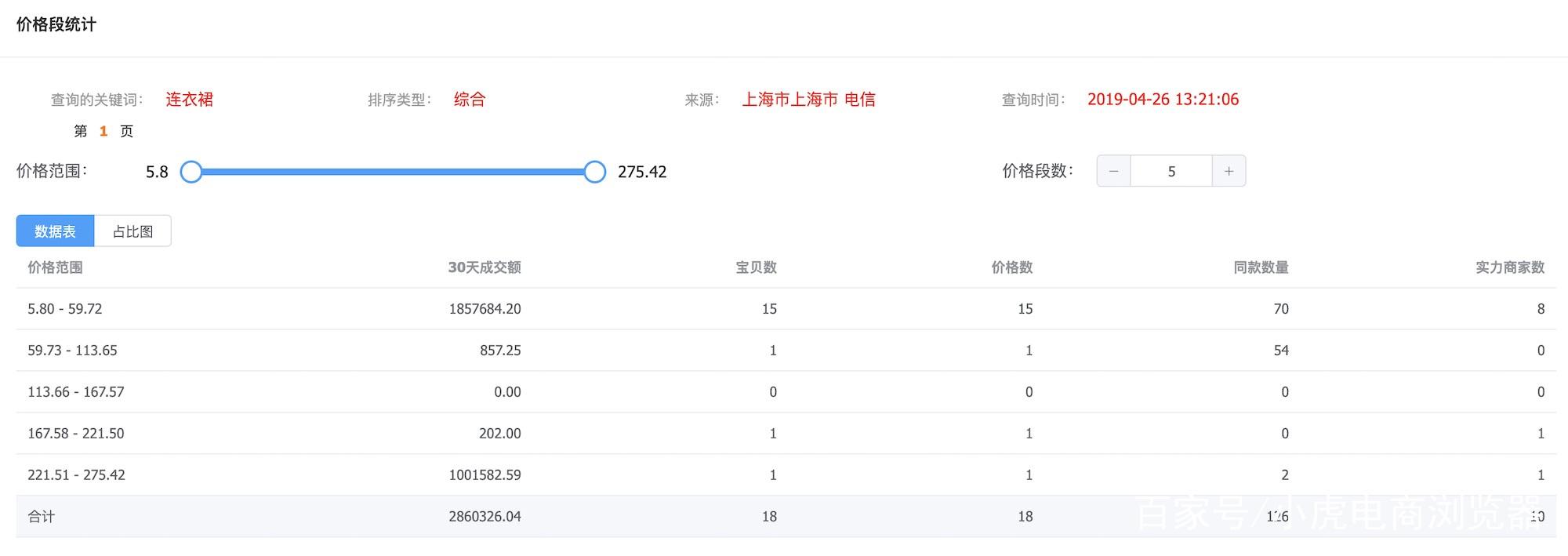Screen dimensions: 1568x556
Task: Click the 实力商家数 column header
Action: point(1510,267)
